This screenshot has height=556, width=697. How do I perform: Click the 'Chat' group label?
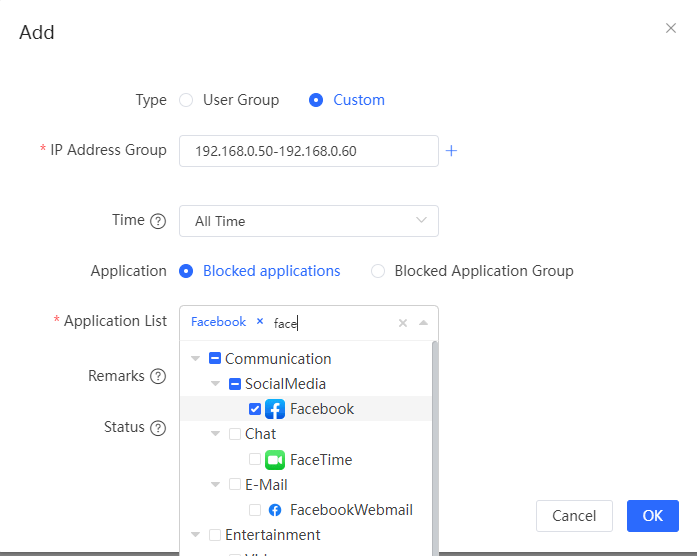(x=260, y=434)
